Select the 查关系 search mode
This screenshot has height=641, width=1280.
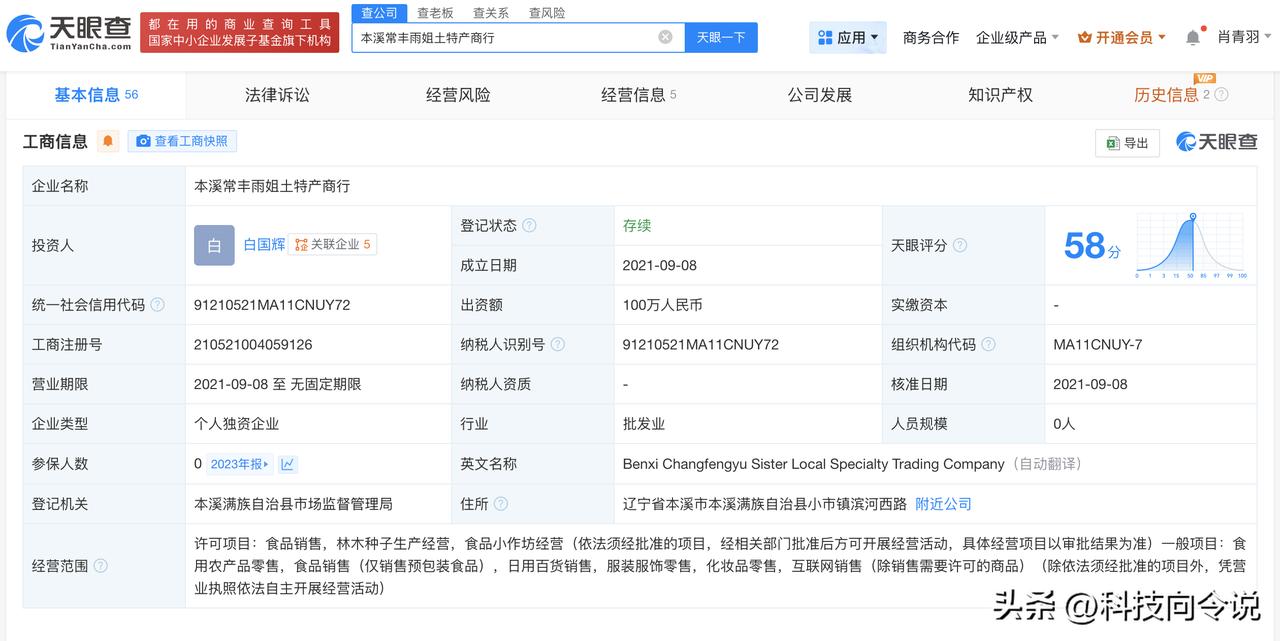[x=491, y=13]
